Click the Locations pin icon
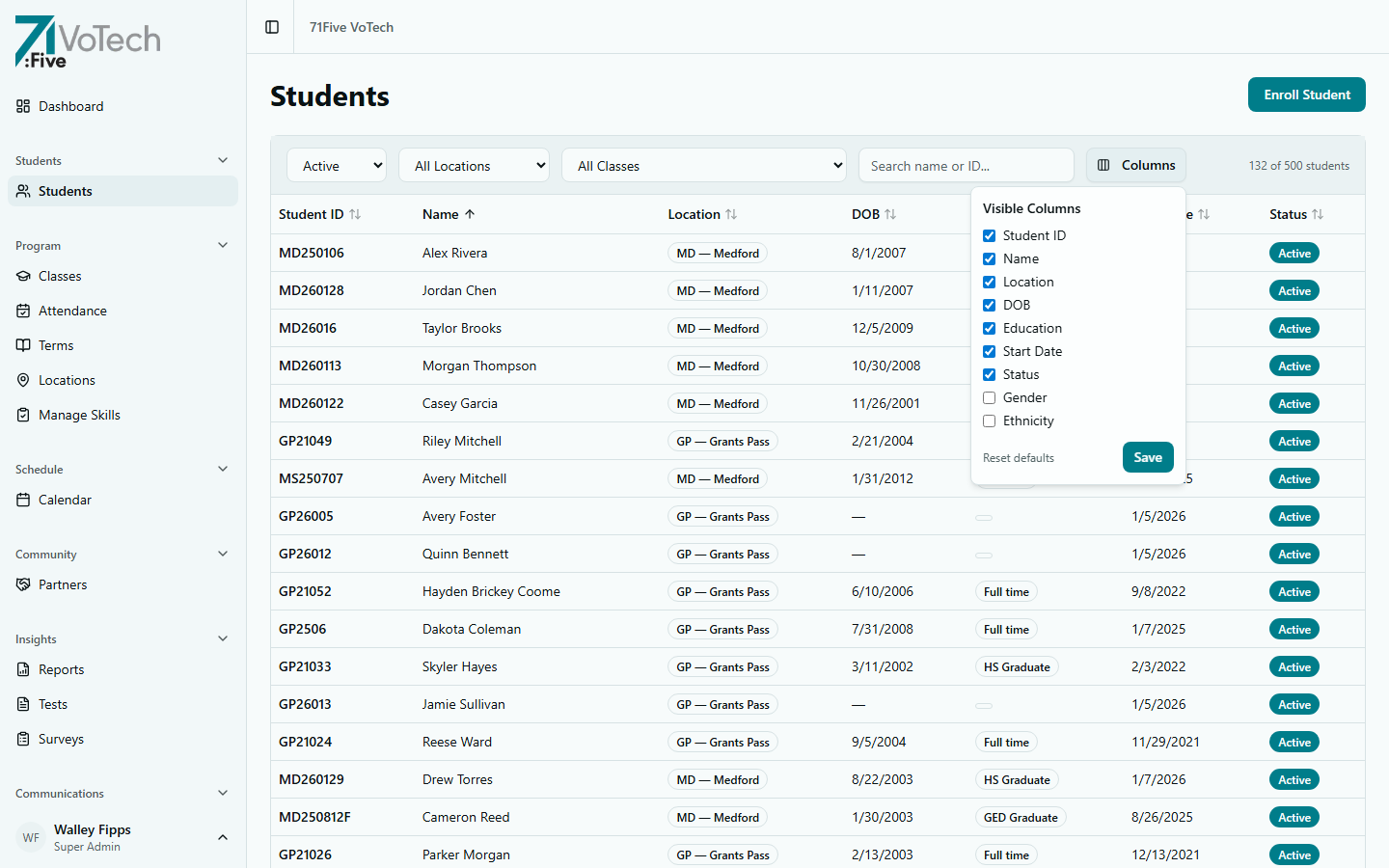The image size is (1389, 868). tap(22, 380)
